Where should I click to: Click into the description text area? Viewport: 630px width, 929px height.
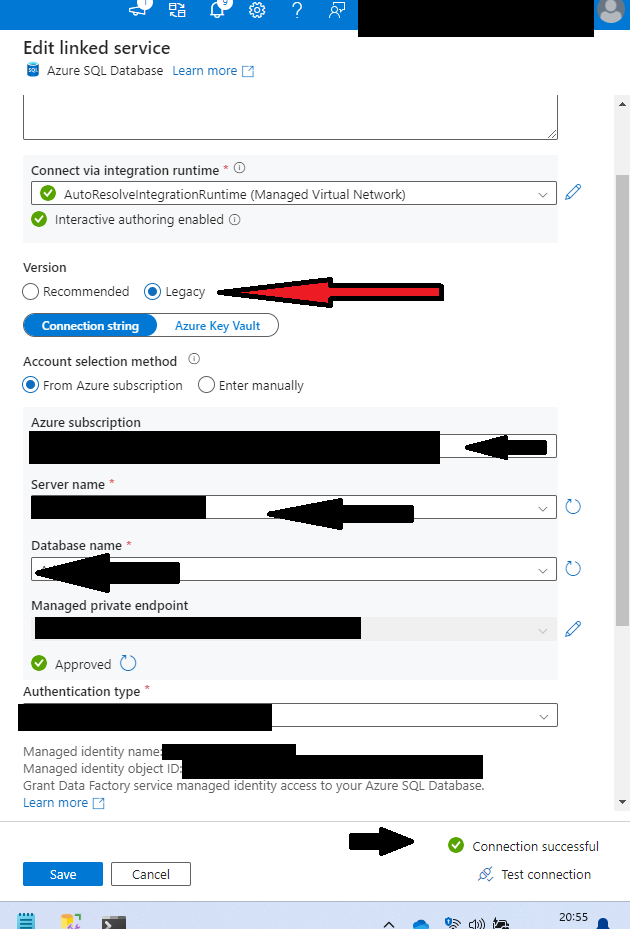tap(290, 117)
